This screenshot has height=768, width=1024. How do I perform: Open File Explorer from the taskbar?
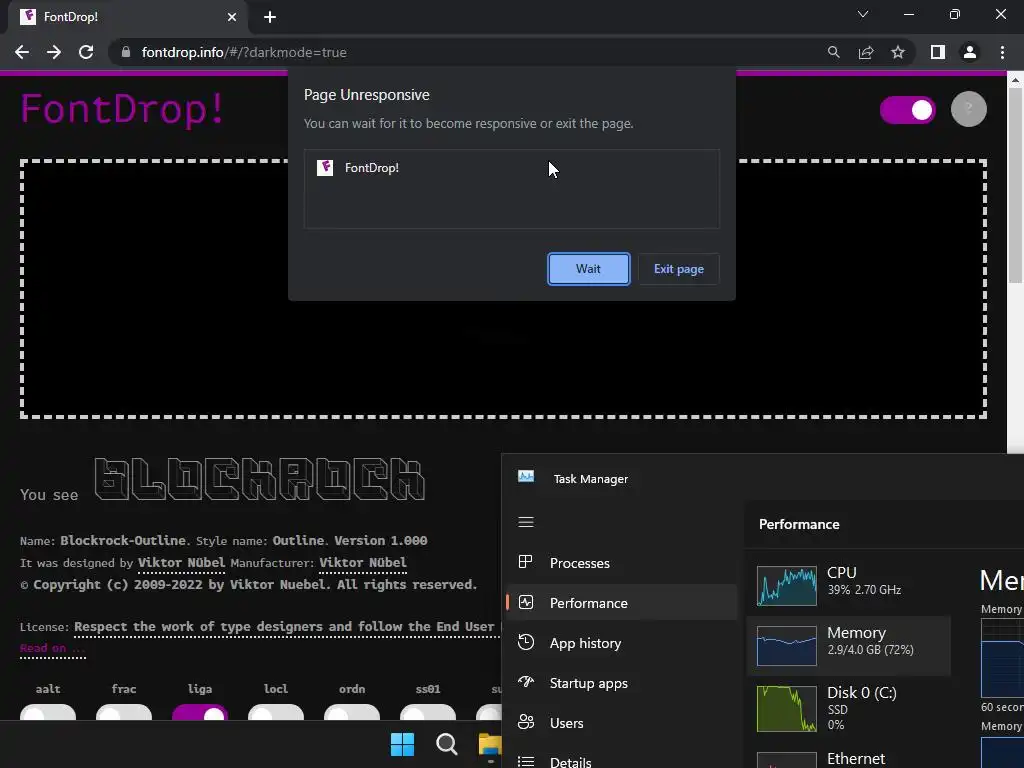pos(490,744)
